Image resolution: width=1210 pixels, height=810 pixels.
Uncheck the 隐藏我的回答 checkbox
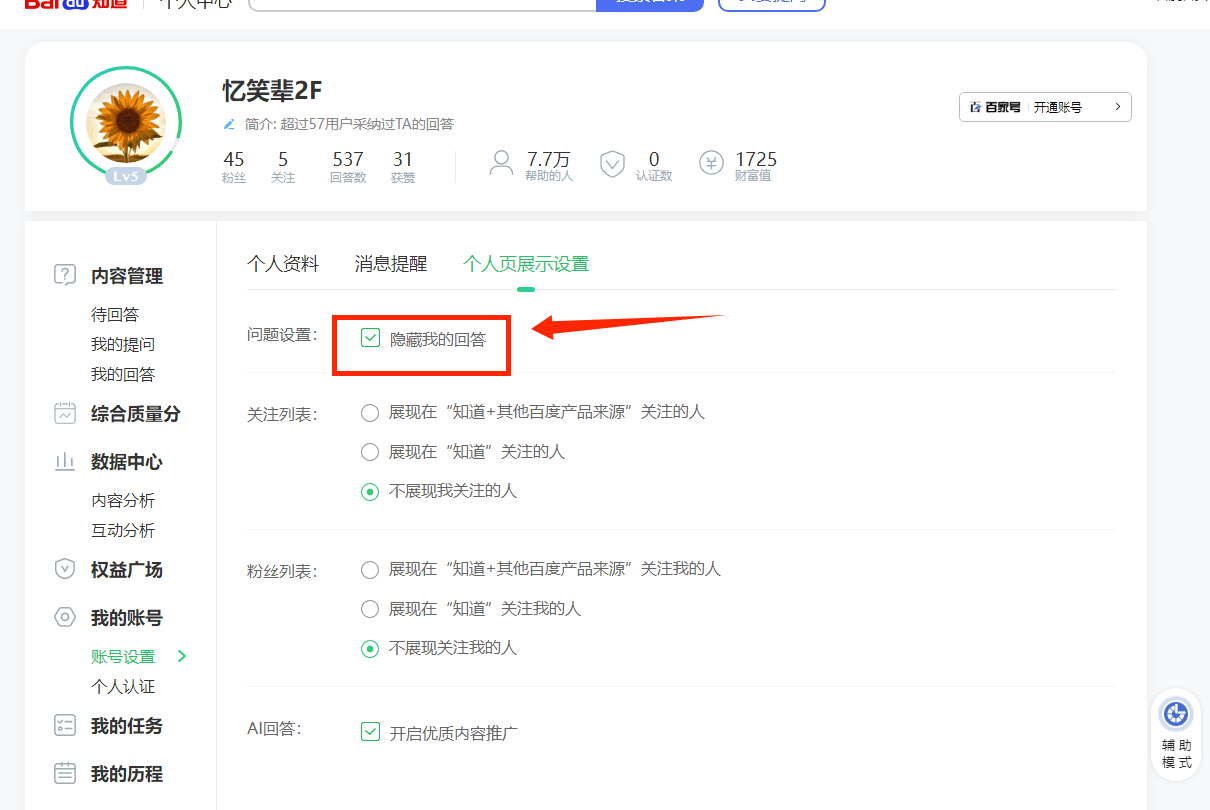(x=370, y=339)
